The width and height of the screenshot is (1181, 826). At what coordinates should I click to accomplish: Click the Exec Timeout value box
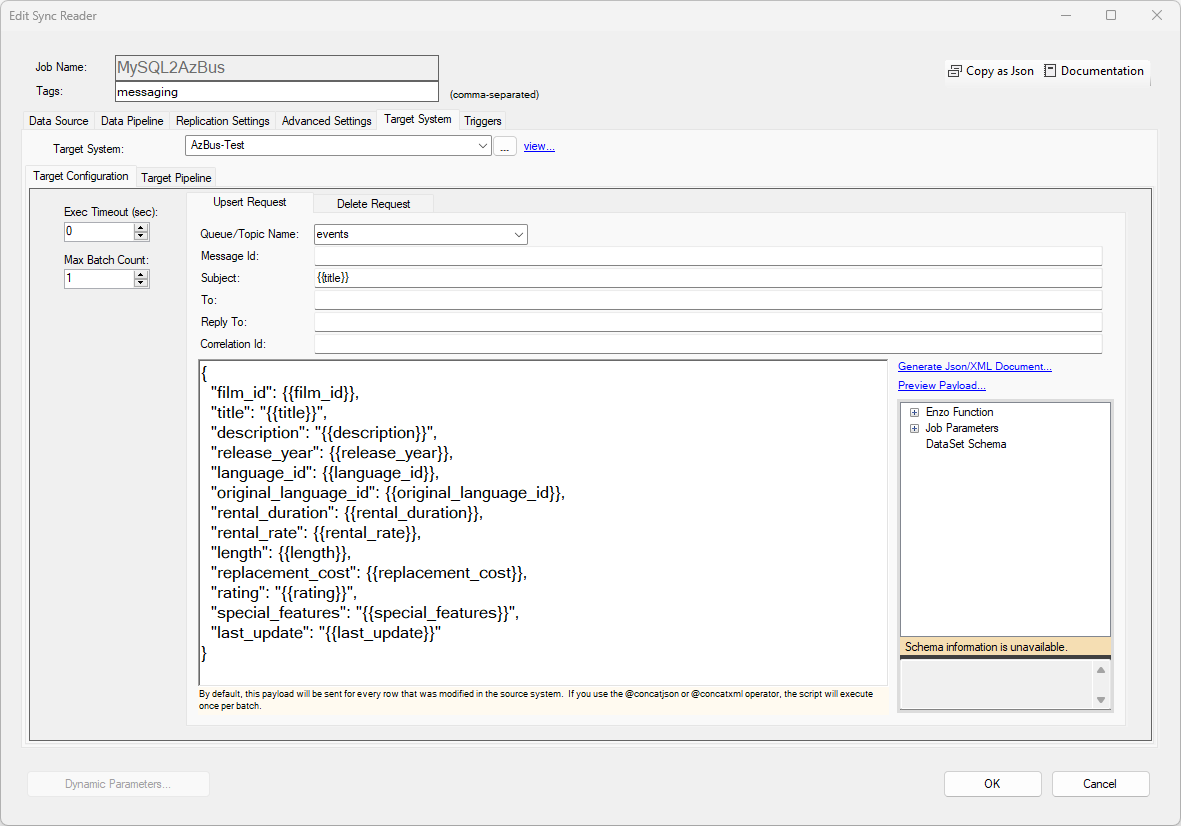[x=99, y=232]
